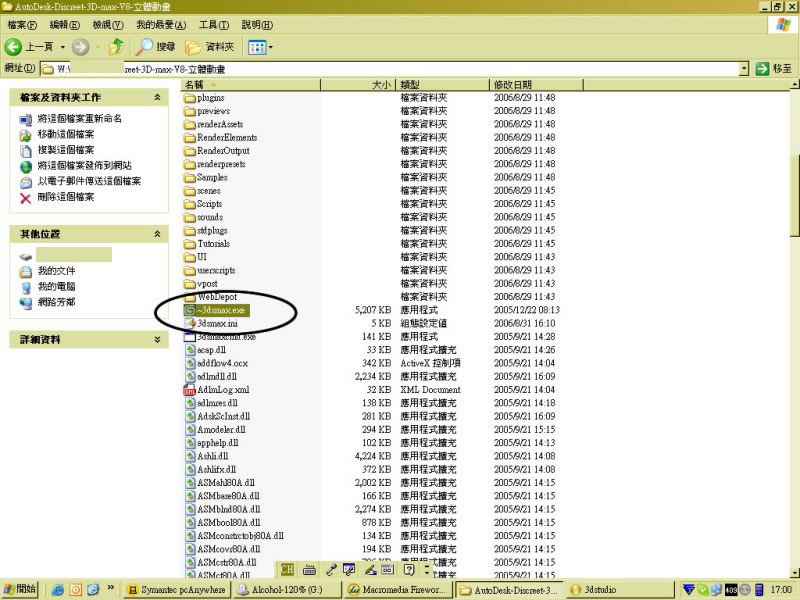Open 我的文件 in other places
This screenshot has height=600, width=800.
56,270
